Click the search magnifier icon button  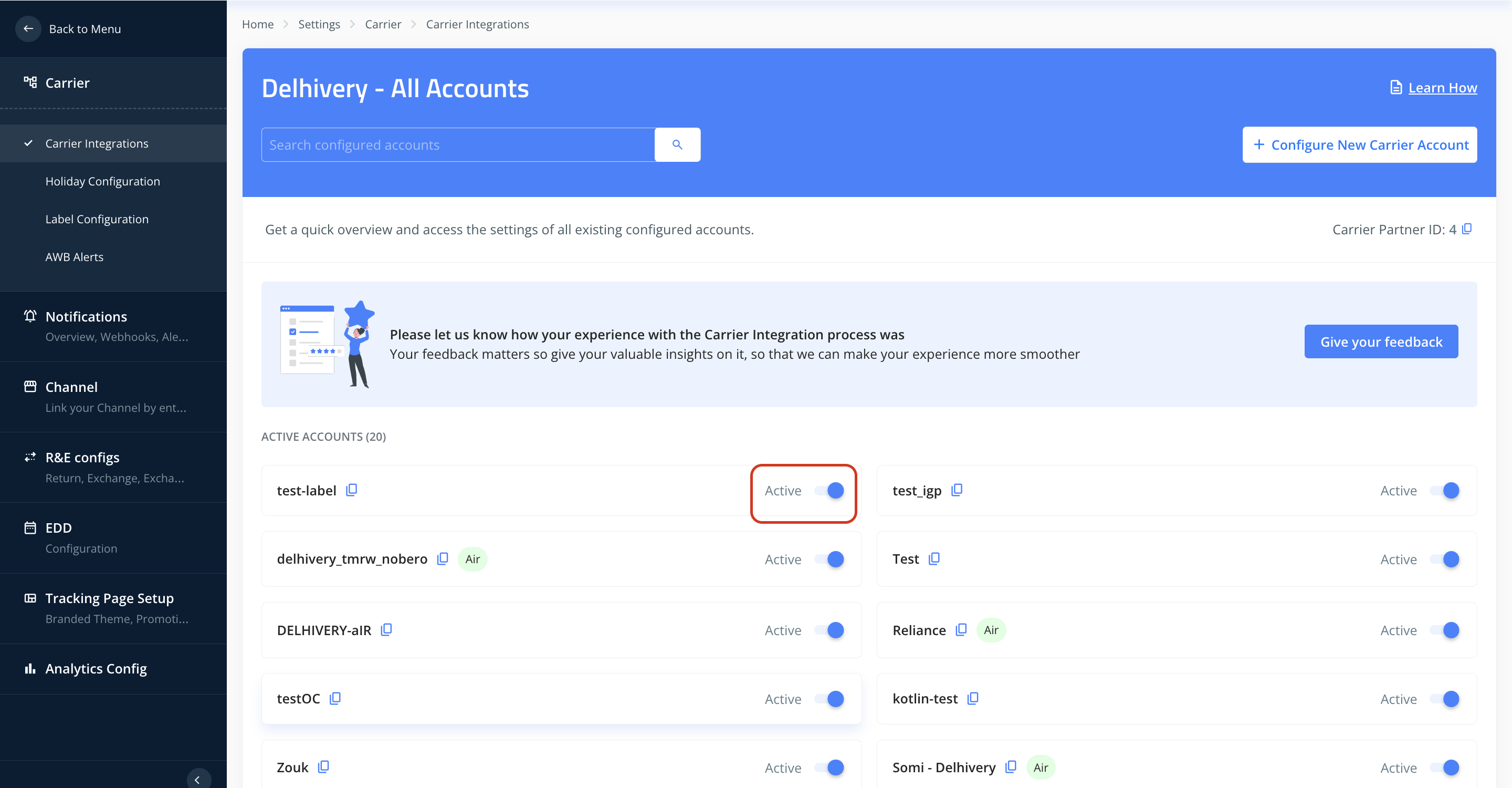point(677,144)
